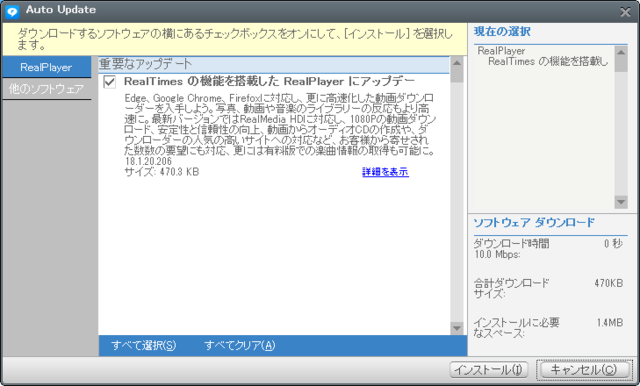
Task: Open the 詳細を表示 link
Action: click(x=385, y=172)
